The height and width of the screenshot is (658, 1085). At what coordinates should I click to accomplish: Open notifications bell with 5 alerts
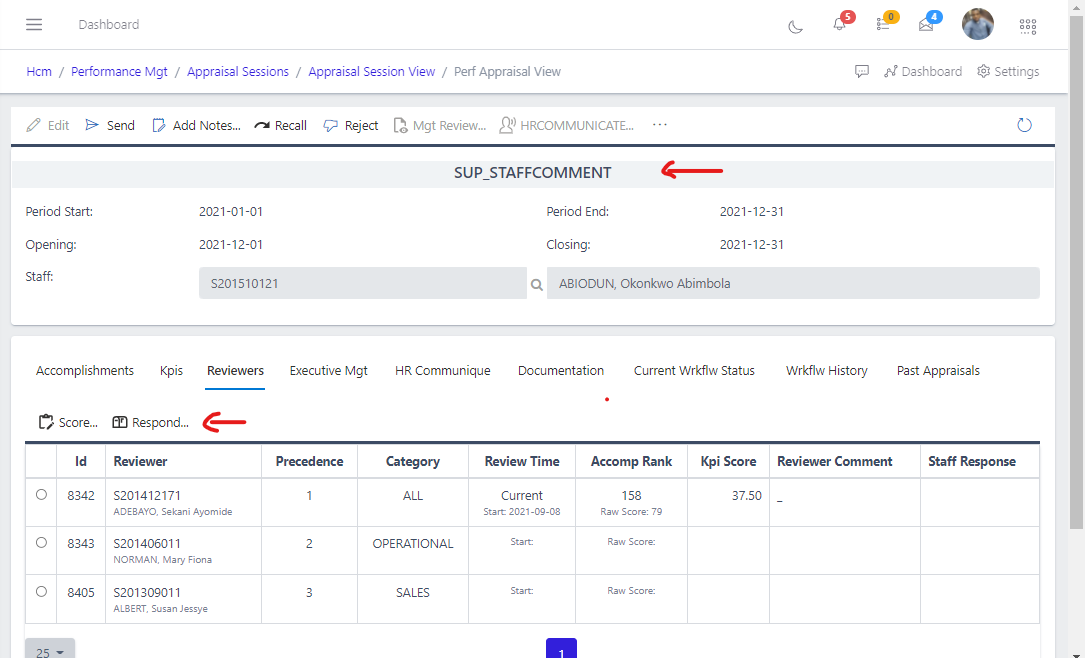click(840, 25)
